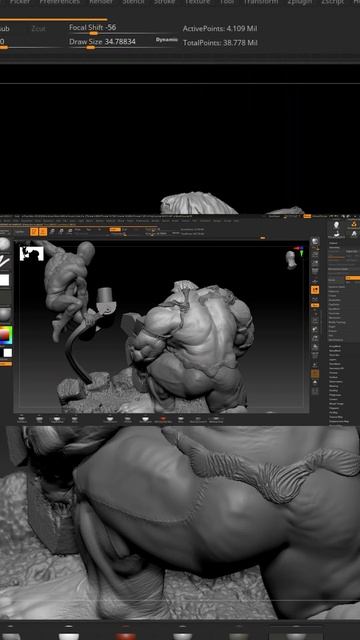The image size is (360, 640).
Task: Toggle the Zcut mode button
Action: [38, 29]
